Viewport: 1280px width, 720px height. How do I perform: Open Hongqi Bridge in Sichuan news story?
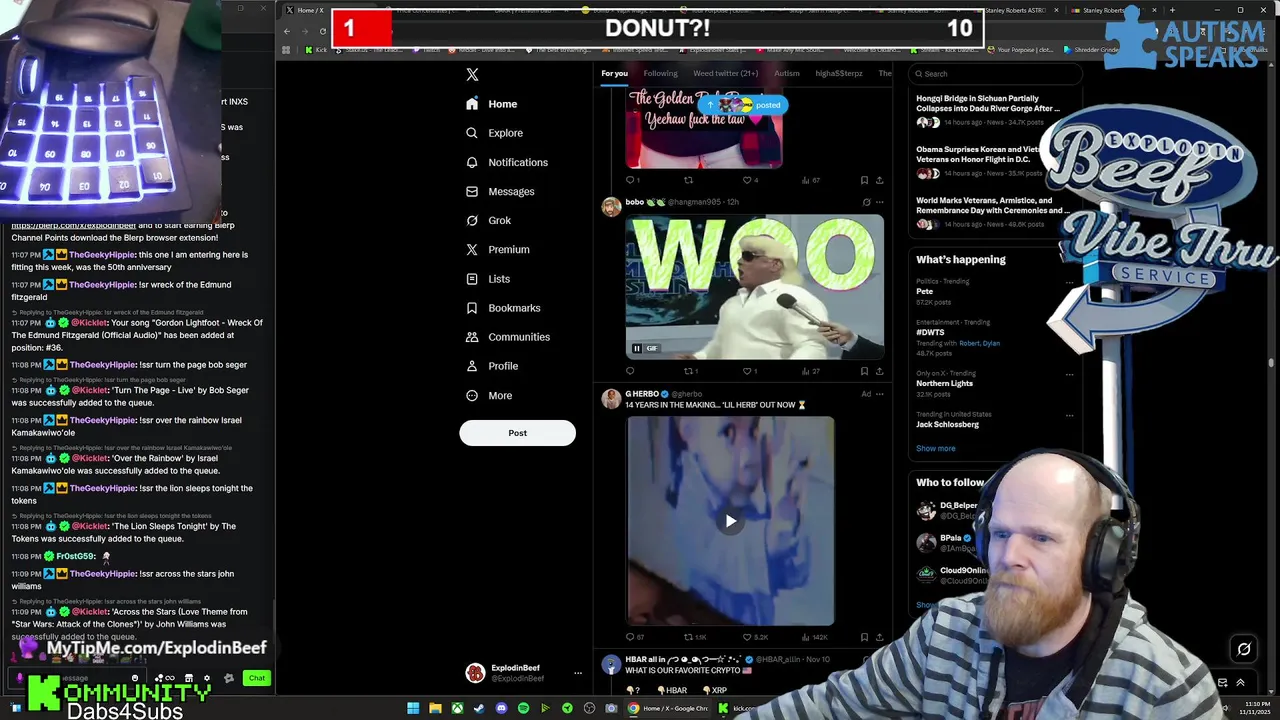coord(988,104)
